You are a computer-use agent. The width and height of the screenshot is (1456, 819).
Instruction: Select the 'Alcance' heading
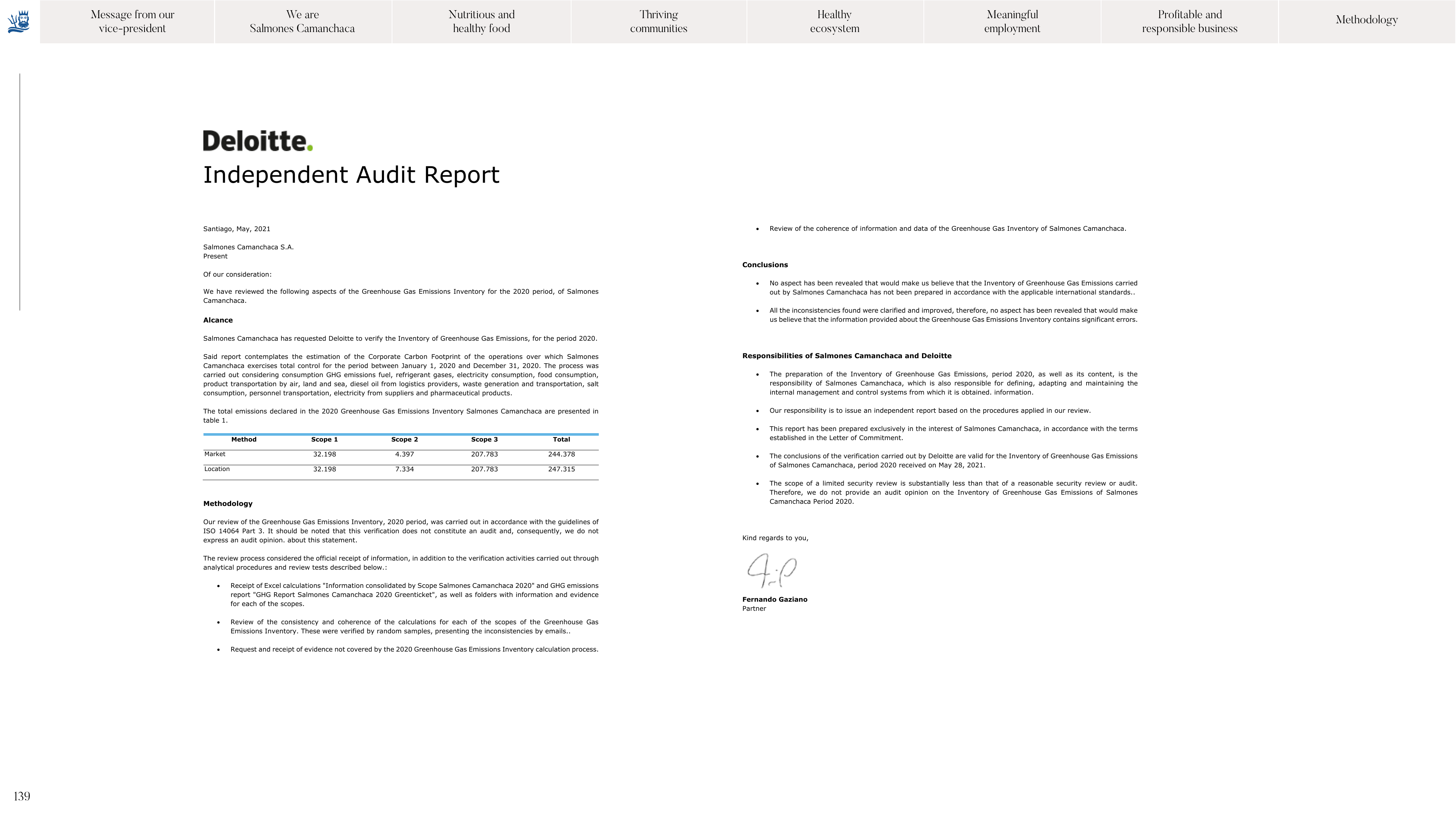[218, 320]
